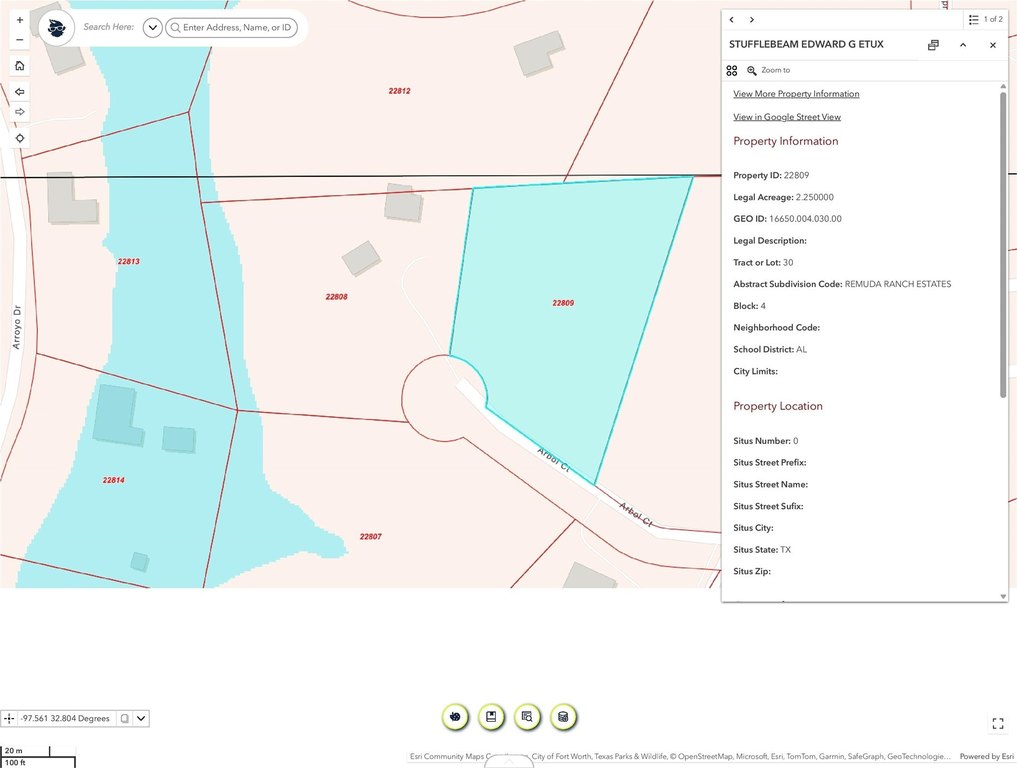Zoom in on the map
This screenshot has height=768, width=1017.
[19, 20]
